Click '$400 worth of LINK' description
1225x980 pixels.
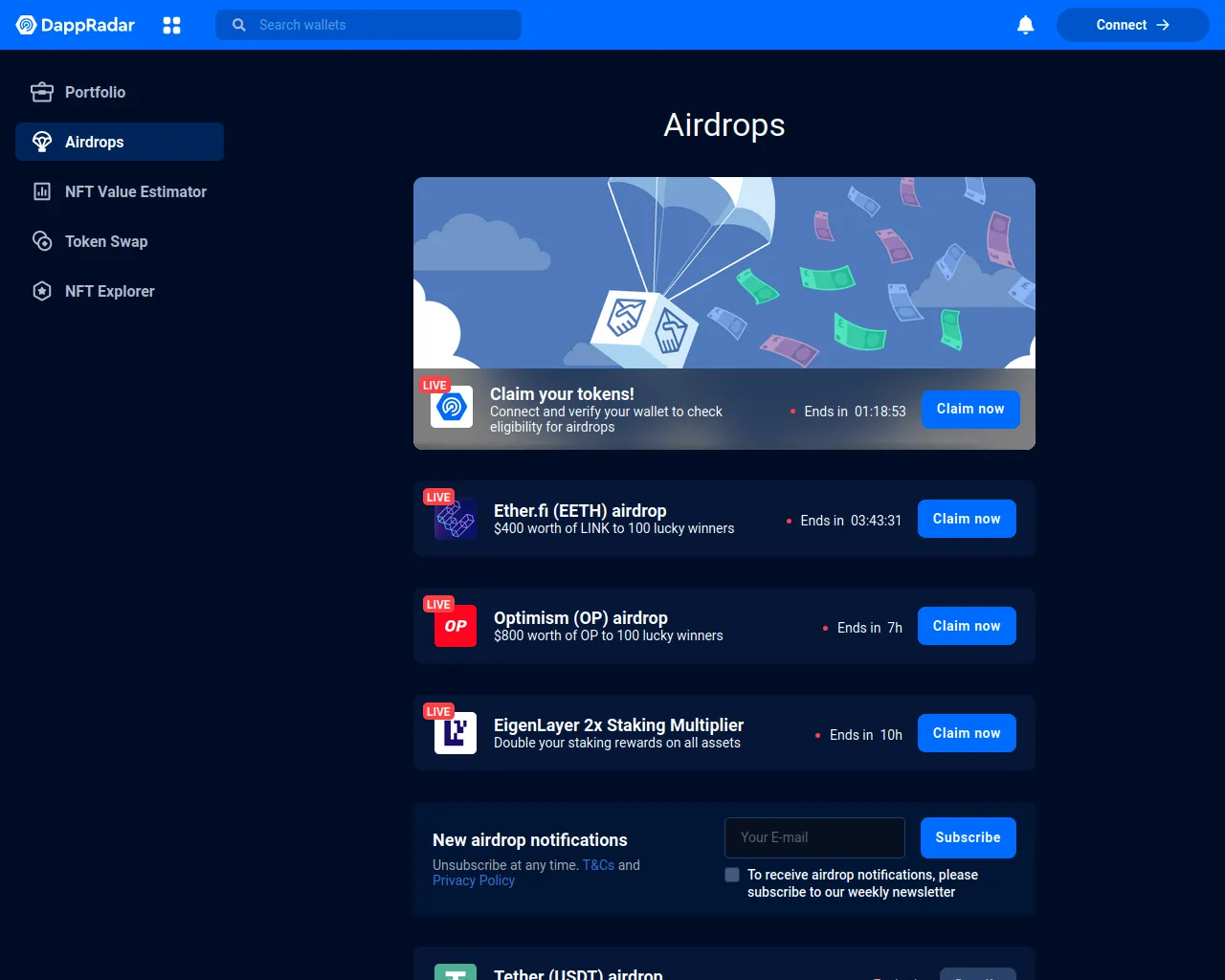614,528
